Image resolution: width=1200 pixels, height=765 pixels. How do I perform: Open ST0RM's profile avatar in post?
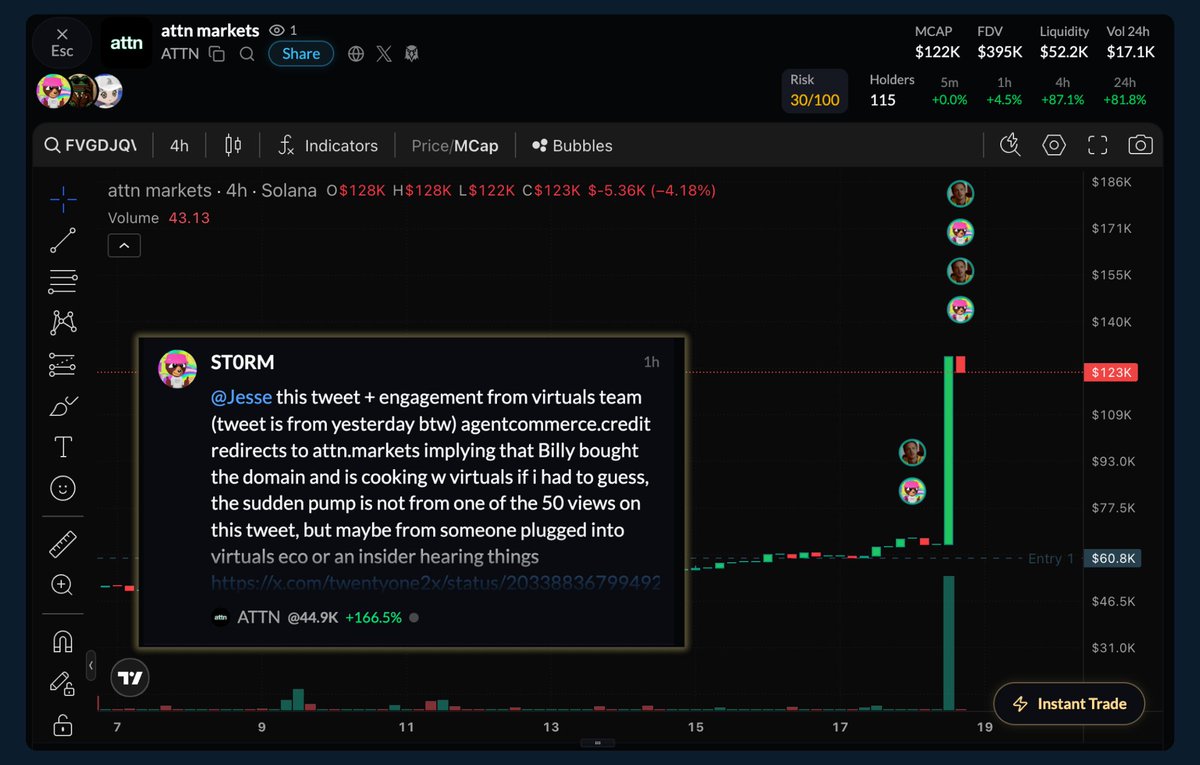[177, 369]
